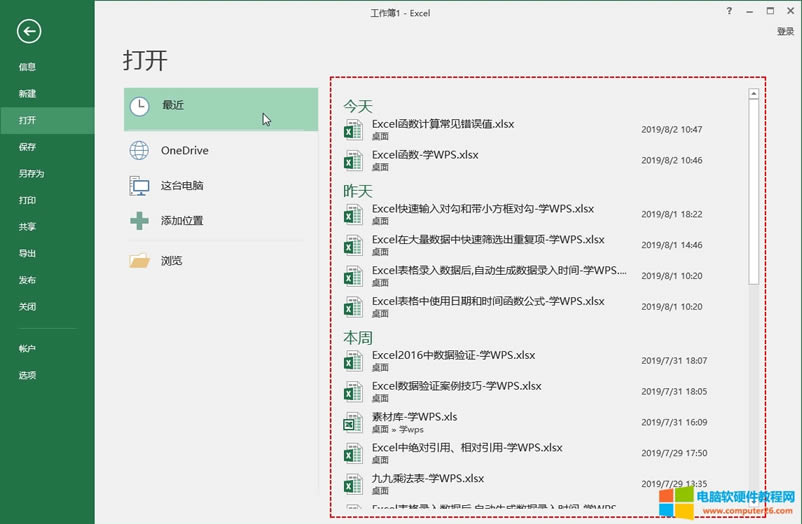Choose 导出 from the sidebar
802x524 pixels.
tap(27, 254)
